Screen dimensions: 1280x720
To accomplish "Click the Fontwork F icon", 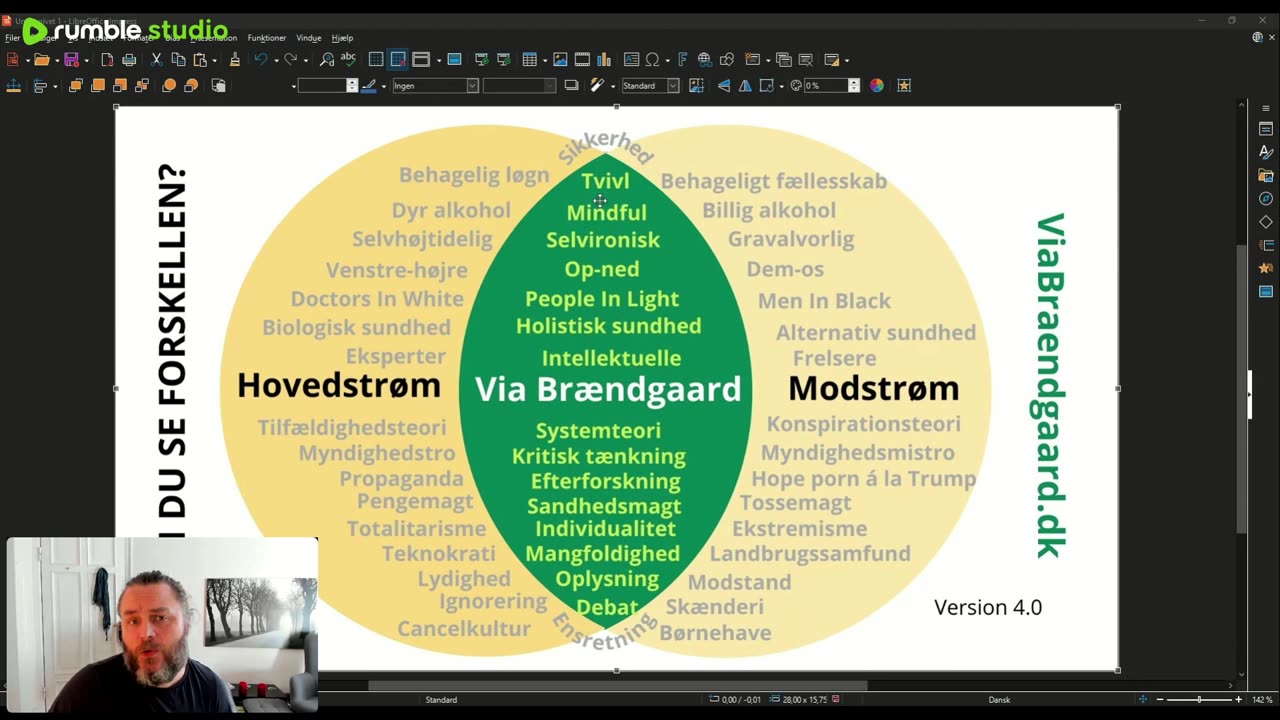I will tap(683, 60).
